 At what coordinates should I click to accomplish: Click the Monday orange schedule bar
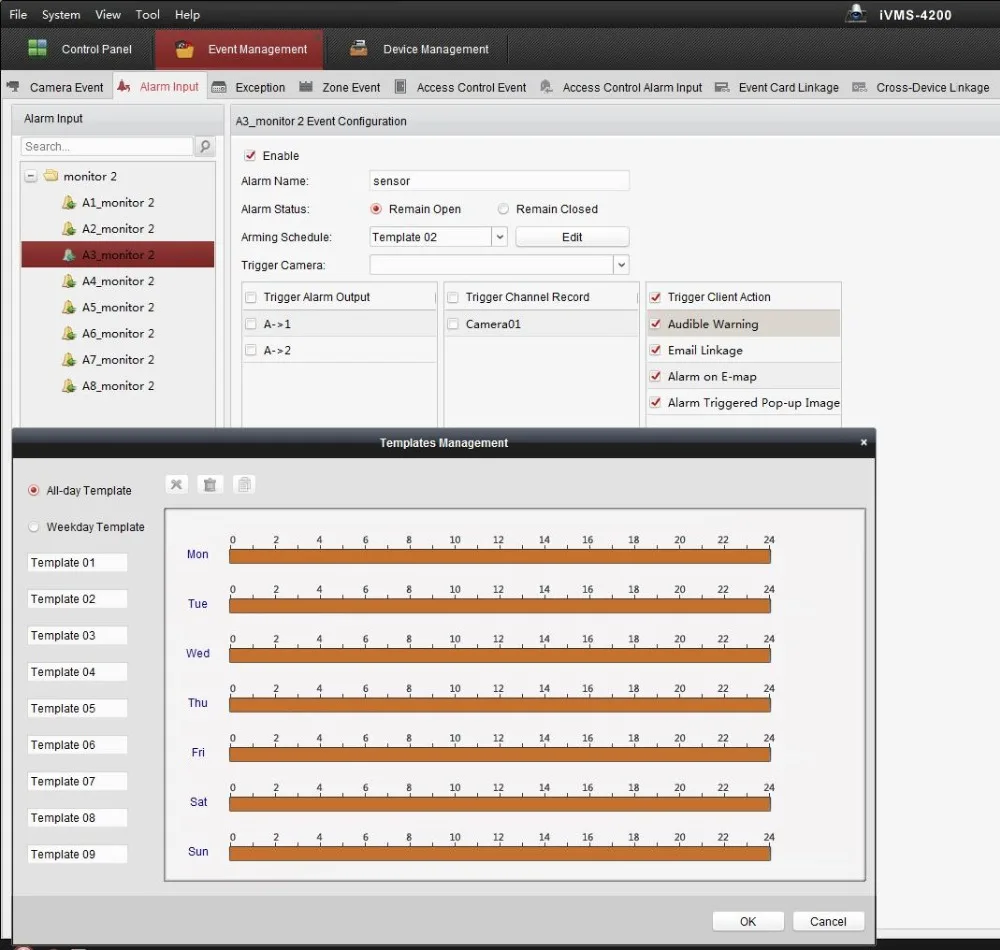pos(500,557)
